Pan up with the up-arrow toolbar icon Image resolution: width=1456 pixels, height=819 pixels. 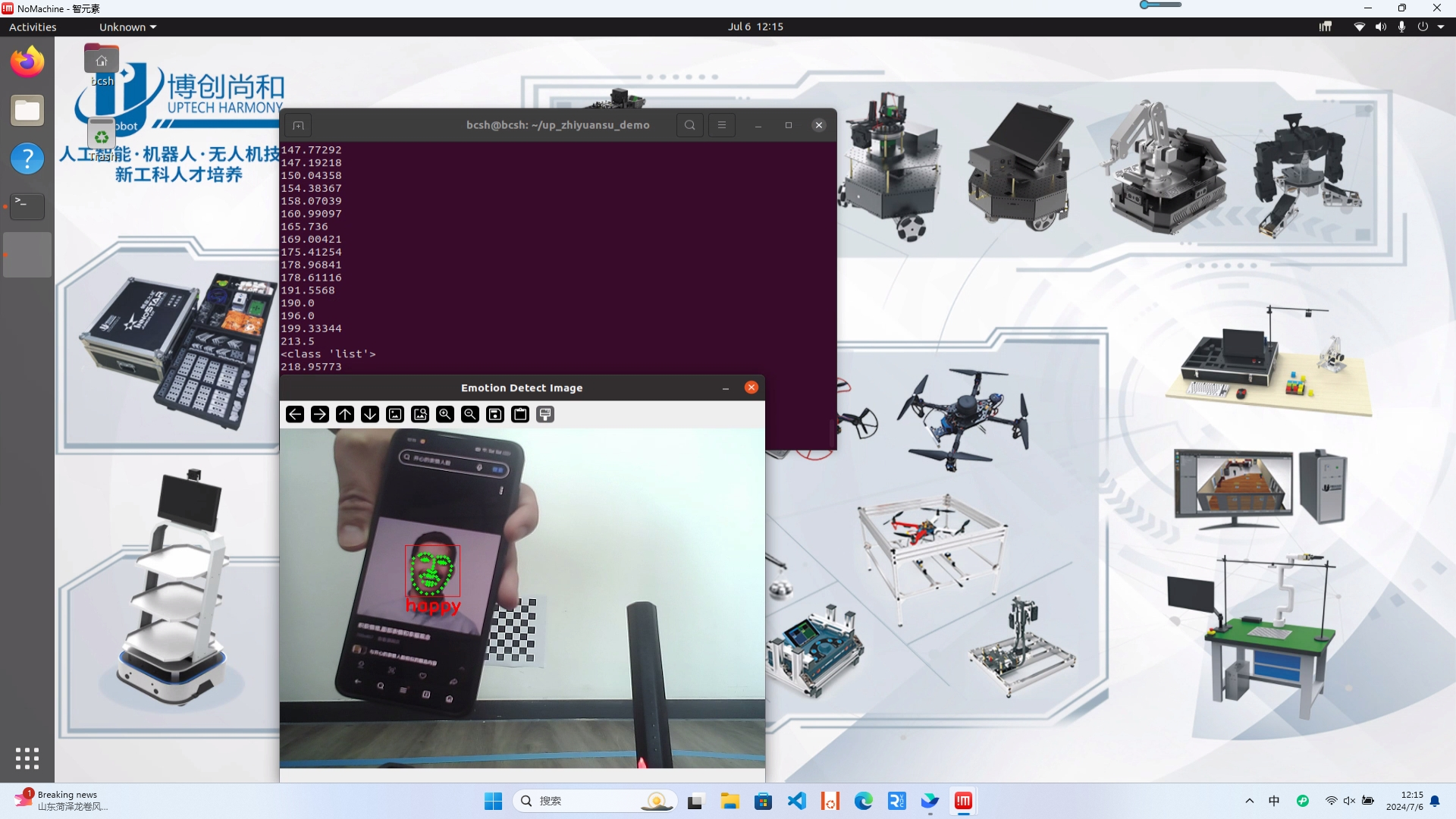[345, 414]
